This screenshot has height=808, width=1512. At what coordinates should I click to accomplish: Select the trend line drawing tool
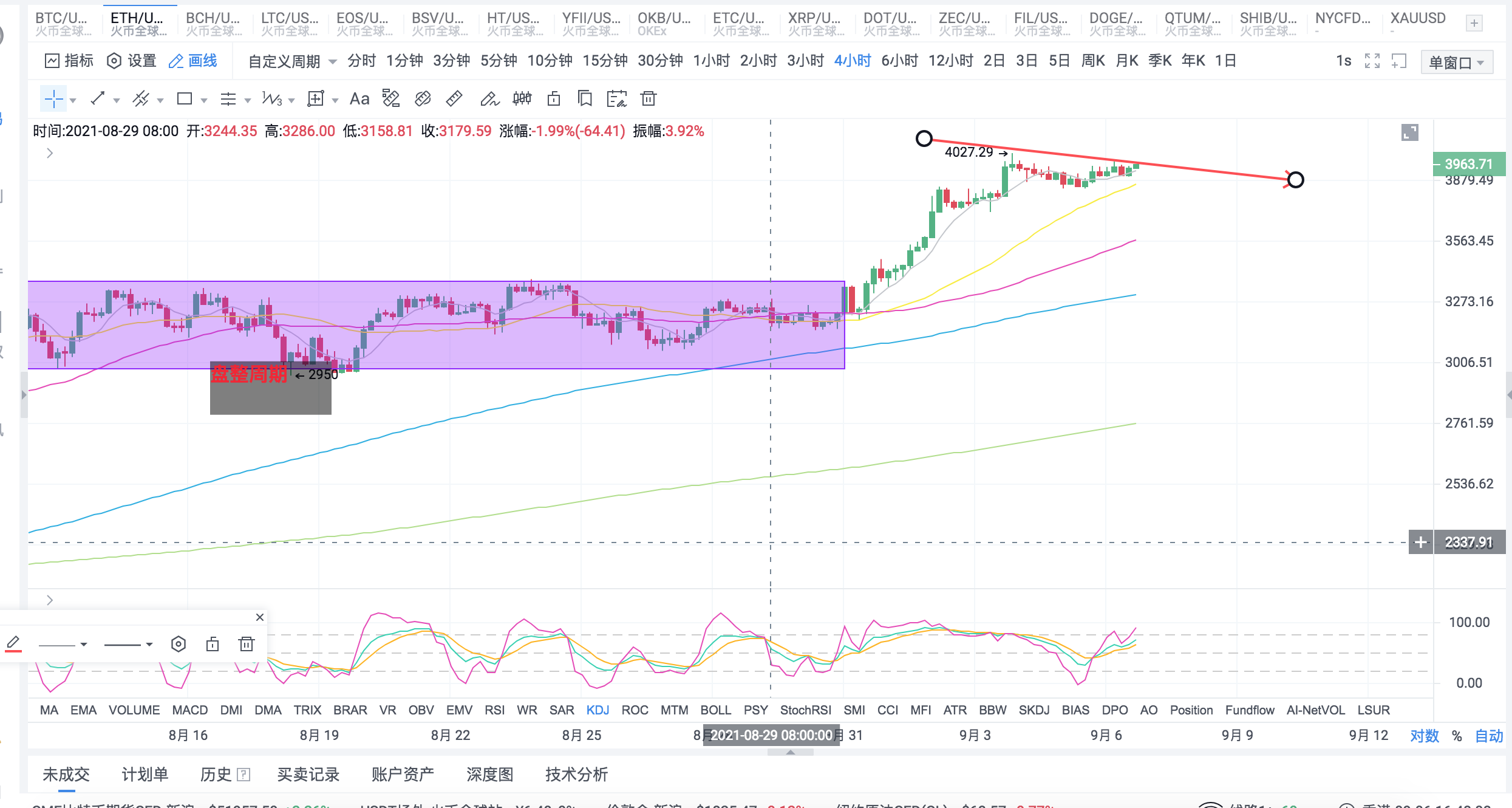point(98,98)
